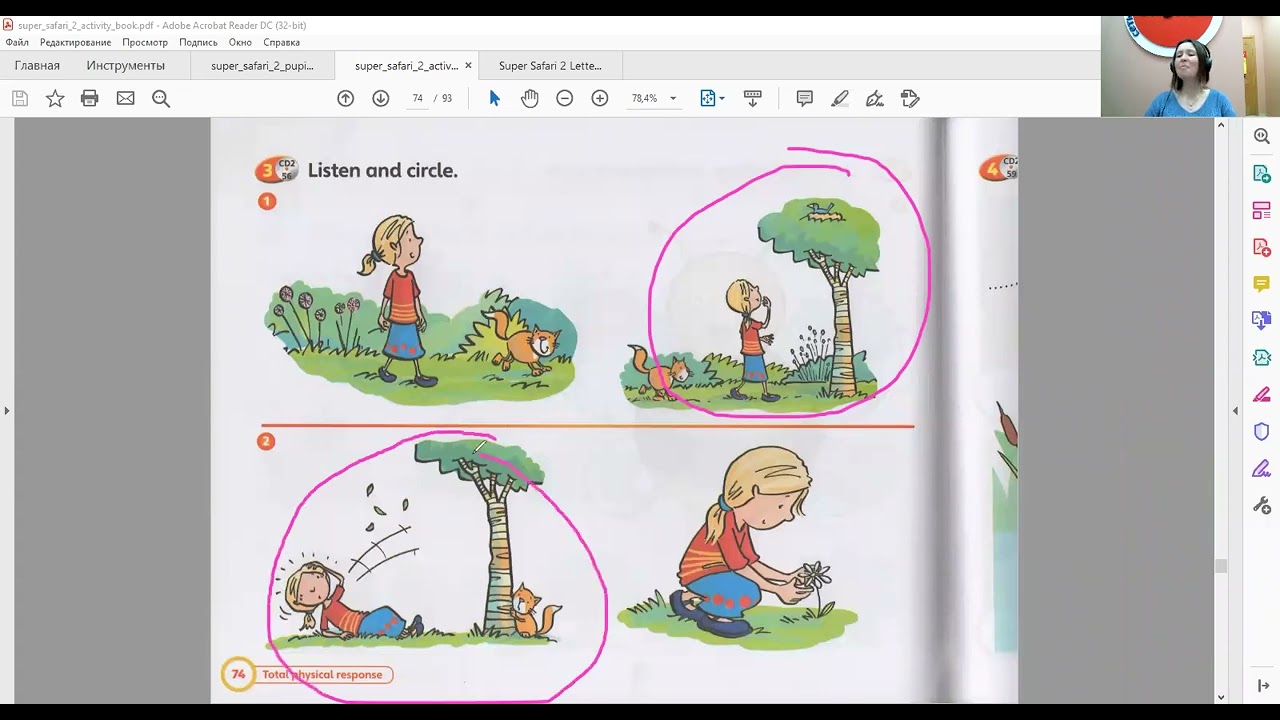Screen dimensions: 1280x720
Task: Open the Combine Files tool in right panel
Action: click(1262, 321)
